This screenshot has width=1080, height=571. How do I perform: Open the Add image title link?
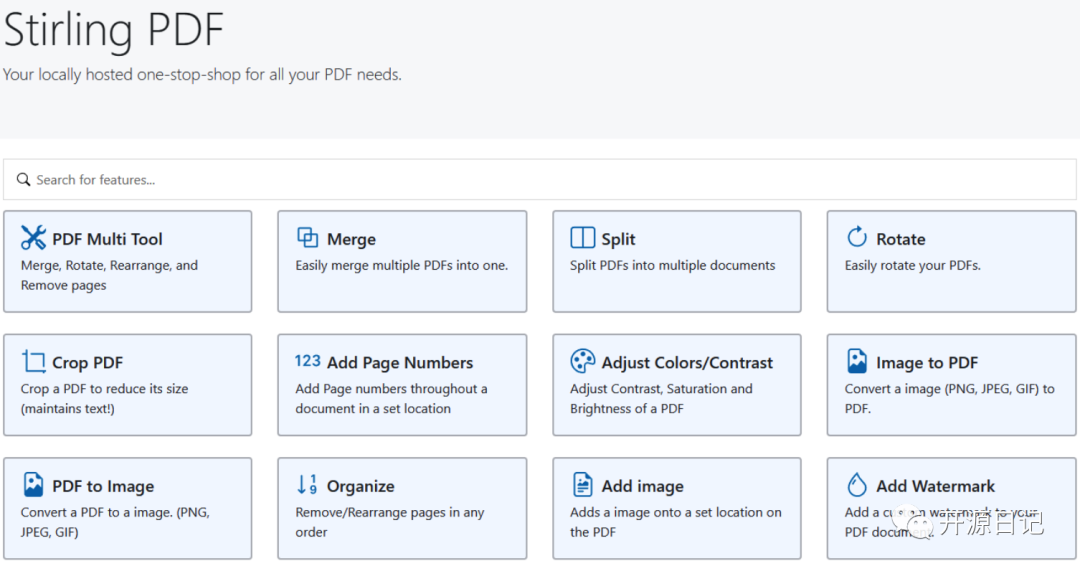(643, 486)
